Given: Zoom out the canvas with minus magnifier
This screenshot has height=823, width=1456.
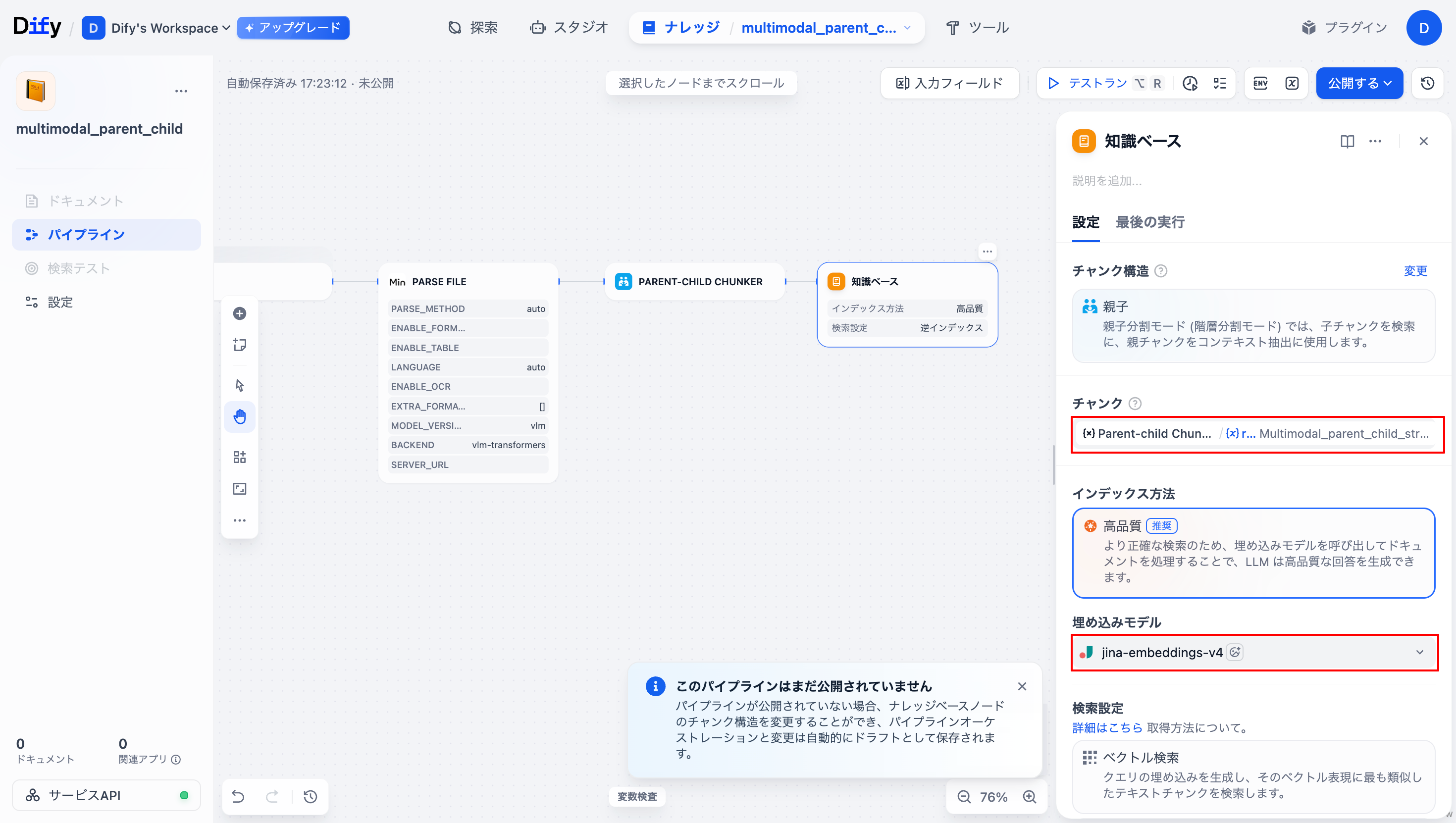Looking at the screenshot, I should [964, 797].
